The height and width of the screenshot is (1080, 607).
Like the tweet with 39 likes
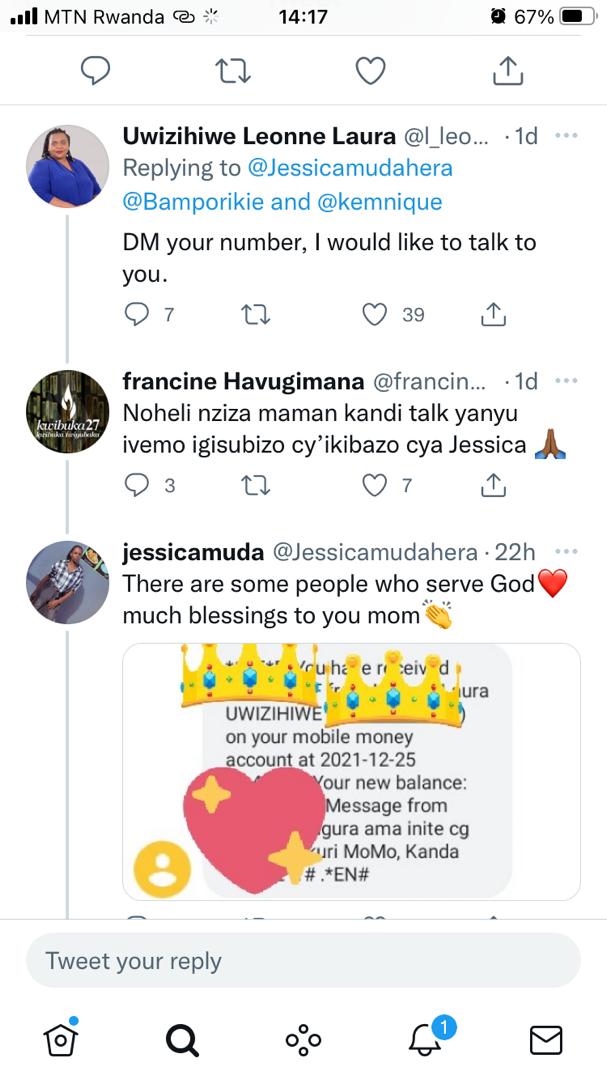pos(374,315)
